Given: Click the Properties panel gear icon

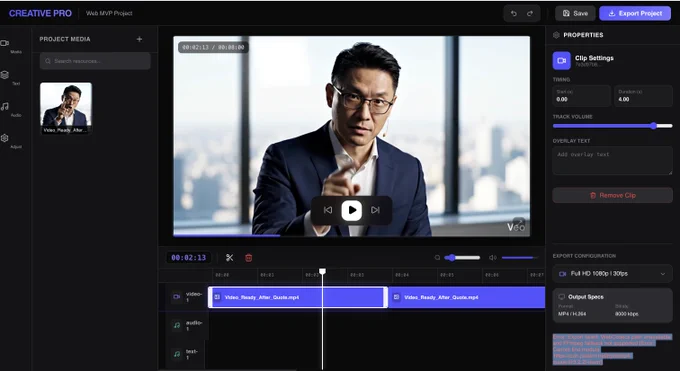Looking at the screenshot, I should (556, 35).
